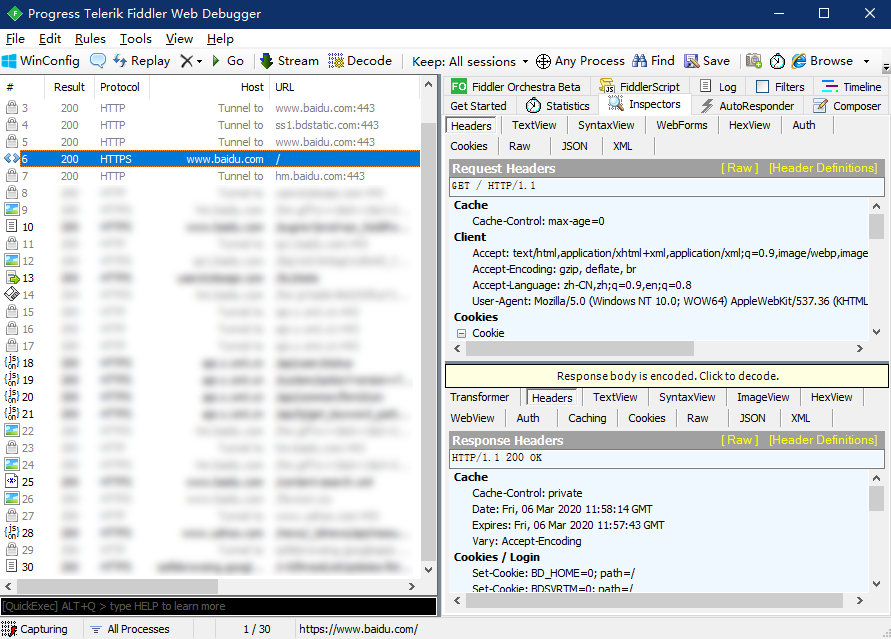This screenshot has width=891, height=639.
Task: Open the Edit menu
Action: pos(50,39)
